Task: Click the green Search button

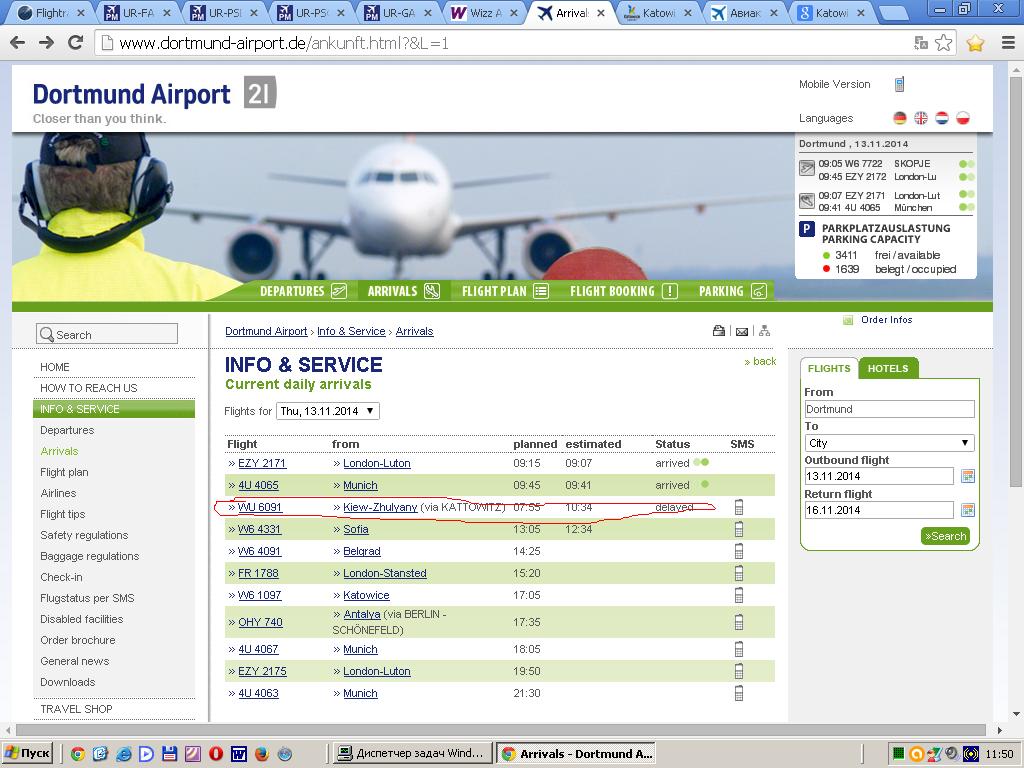Action: click(x=945, y=536)
